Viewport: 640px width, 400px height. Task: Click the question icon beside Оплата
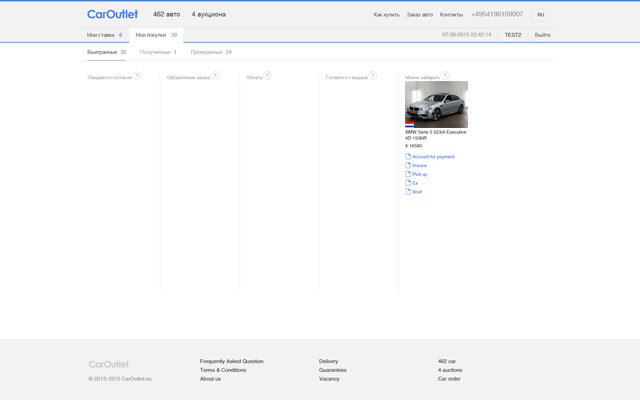pyautogui.click(x=267, y=75)
